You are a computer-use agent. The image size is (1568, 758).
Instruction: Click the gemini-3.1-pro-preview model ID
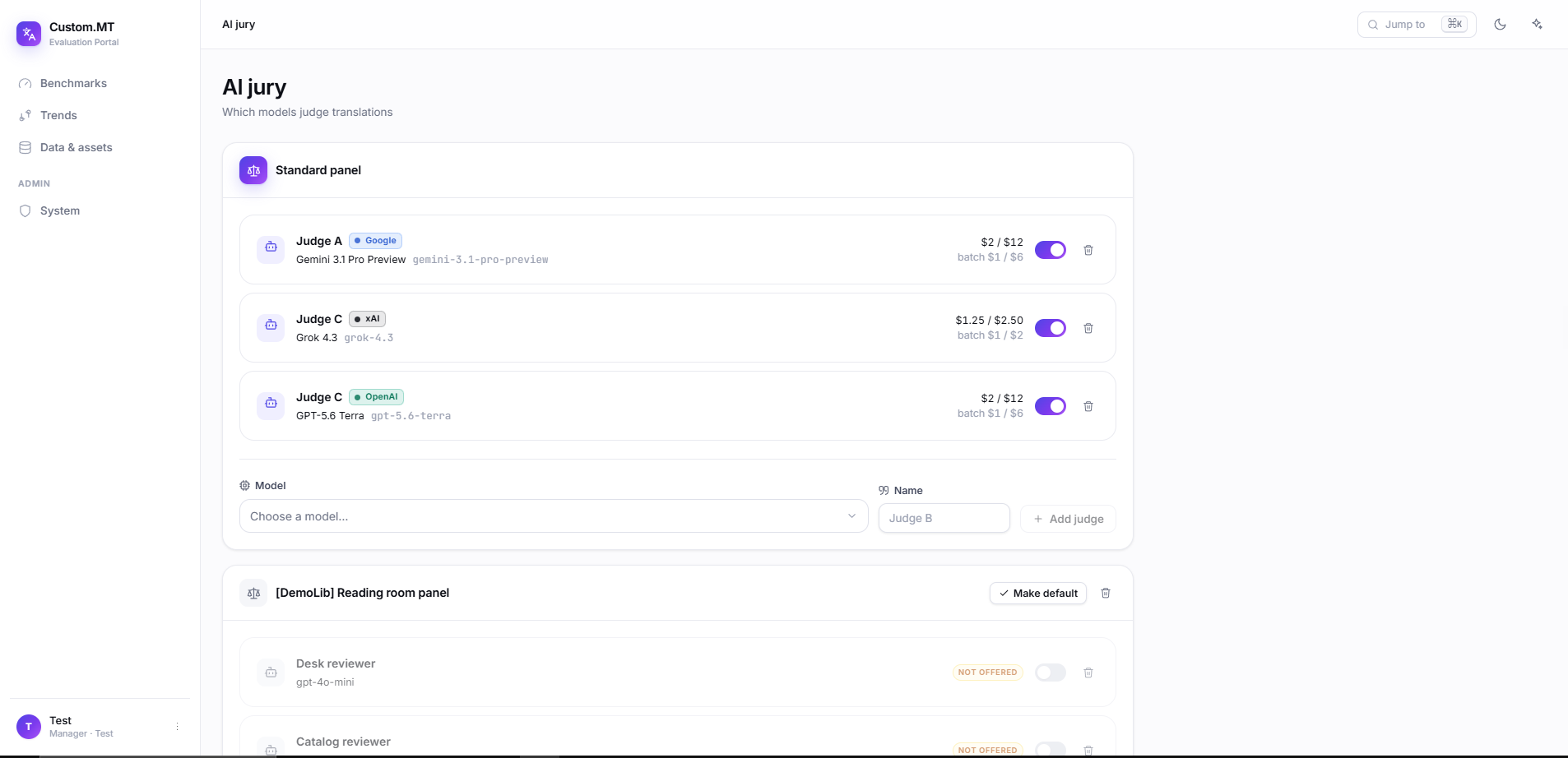point(480,260)
